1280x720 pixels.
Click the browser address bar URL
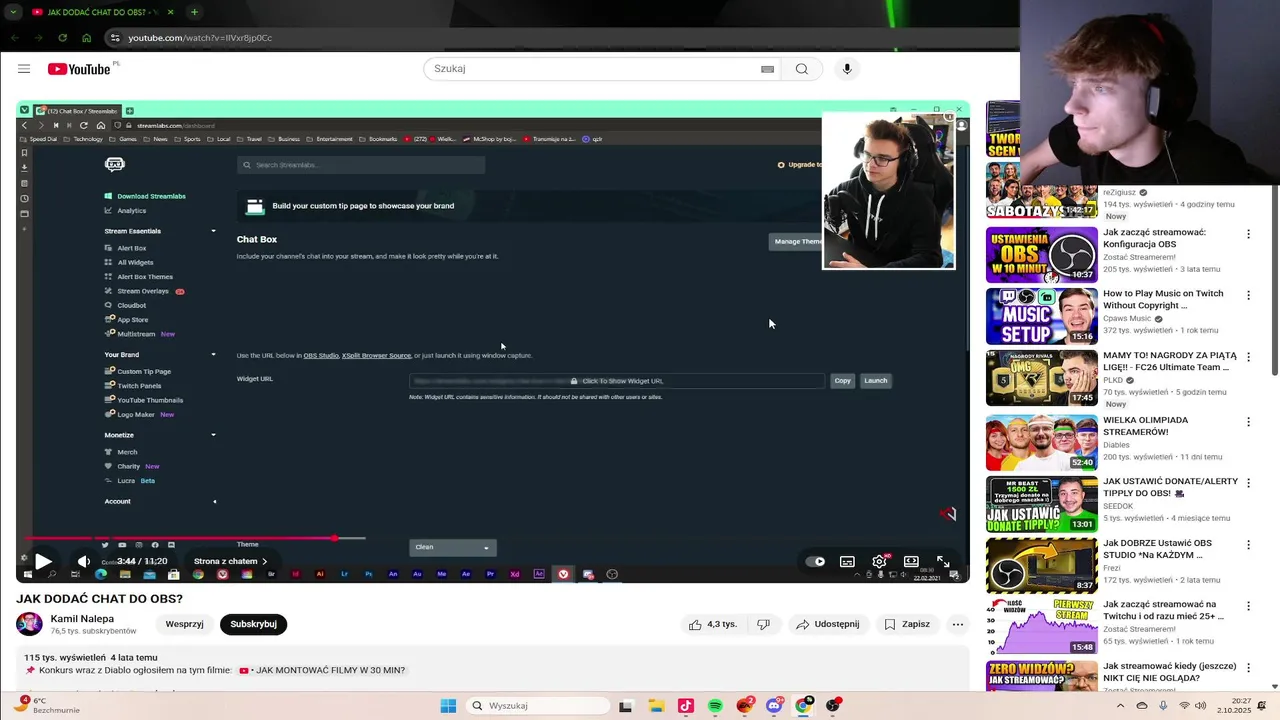[200, 38]
